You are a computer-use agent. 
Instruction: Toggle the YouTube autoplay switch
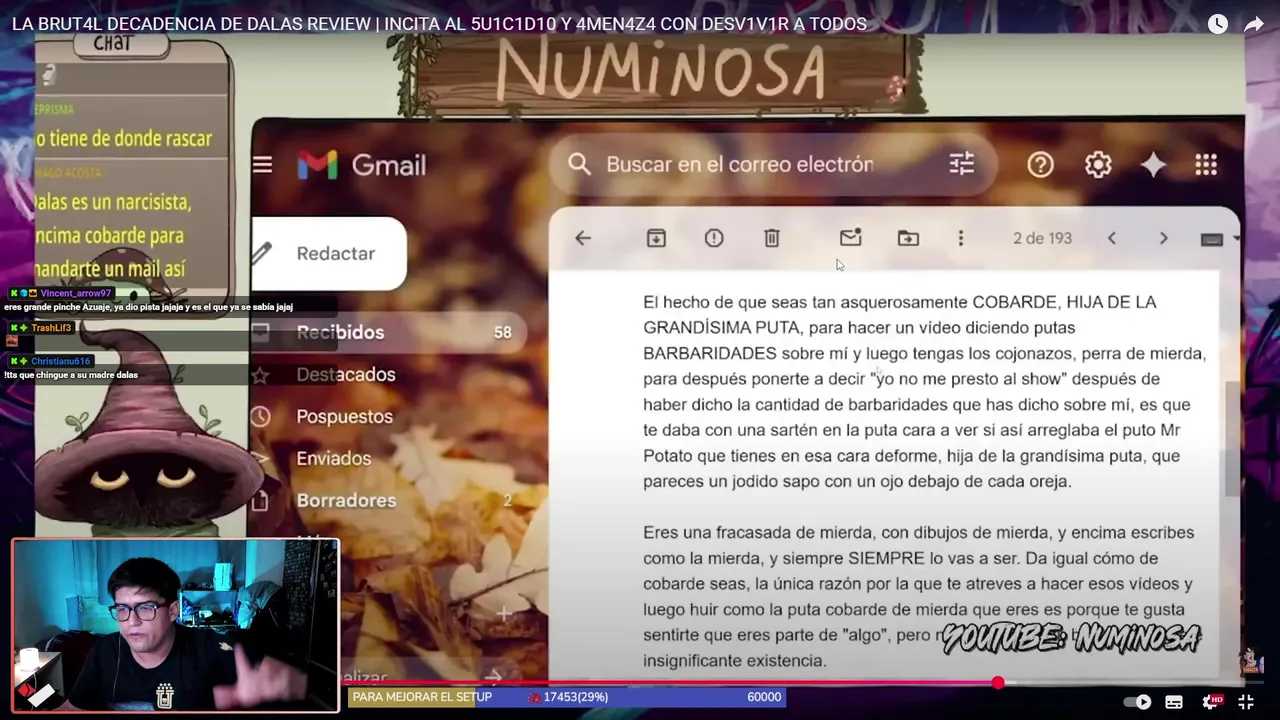(1138, 702)
